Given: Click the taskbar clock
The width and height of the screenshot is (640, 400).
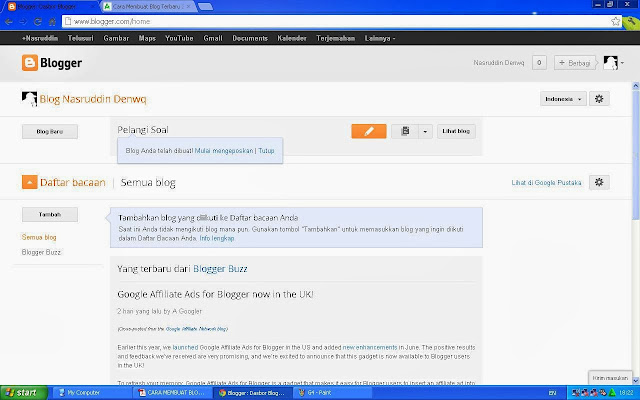Looking at the screenshot, I should (x=628, y=393).
